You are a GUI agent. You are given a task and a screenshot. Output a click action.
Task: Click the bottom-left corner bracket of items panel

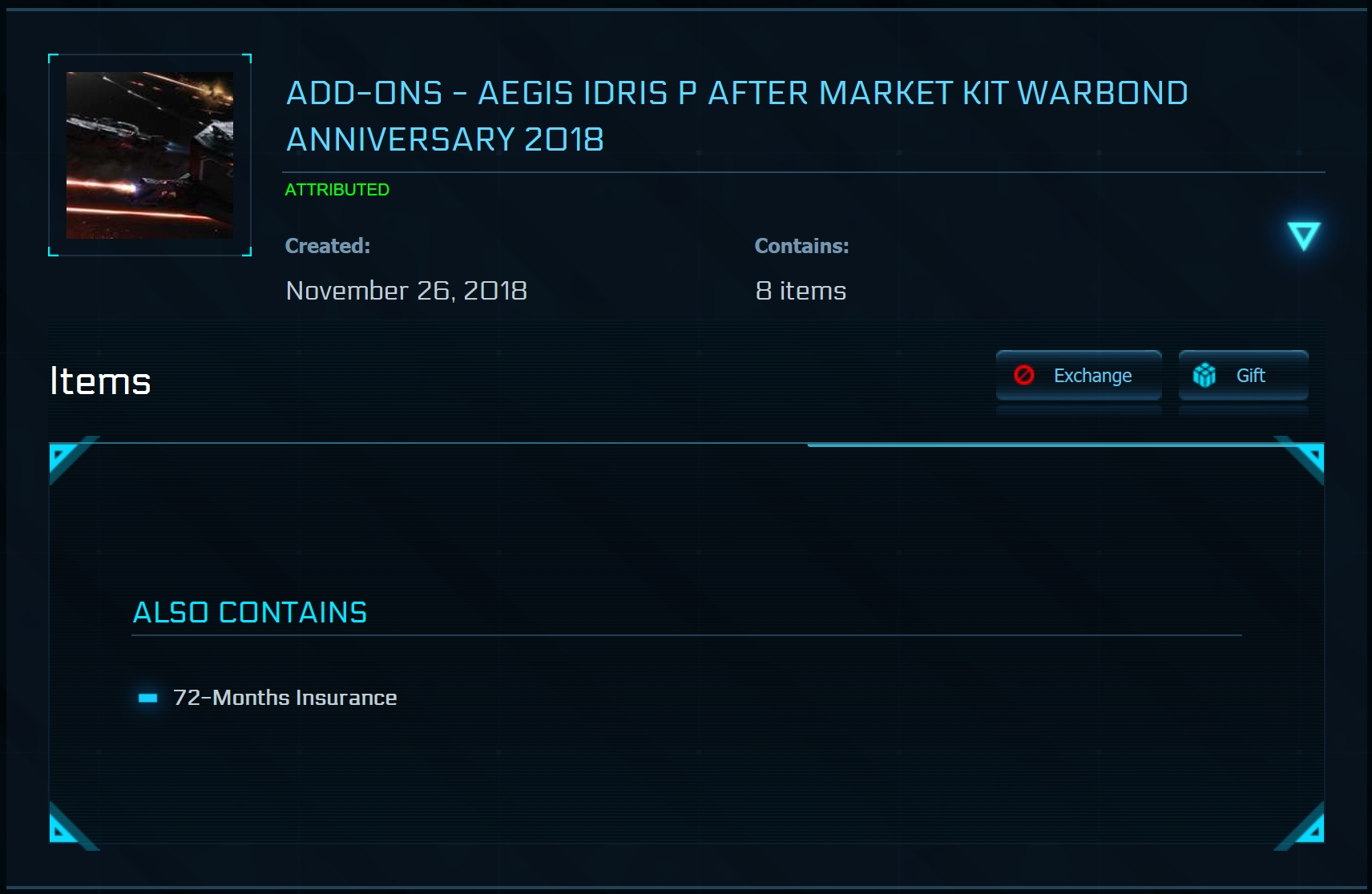(66, 828)
